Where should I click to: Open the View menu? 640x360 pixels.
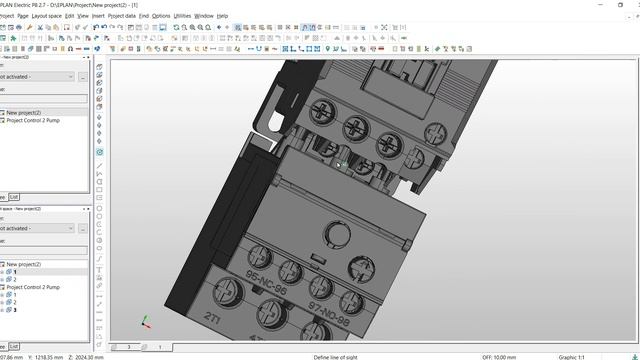pyautogui.click(x=83, y=16)
